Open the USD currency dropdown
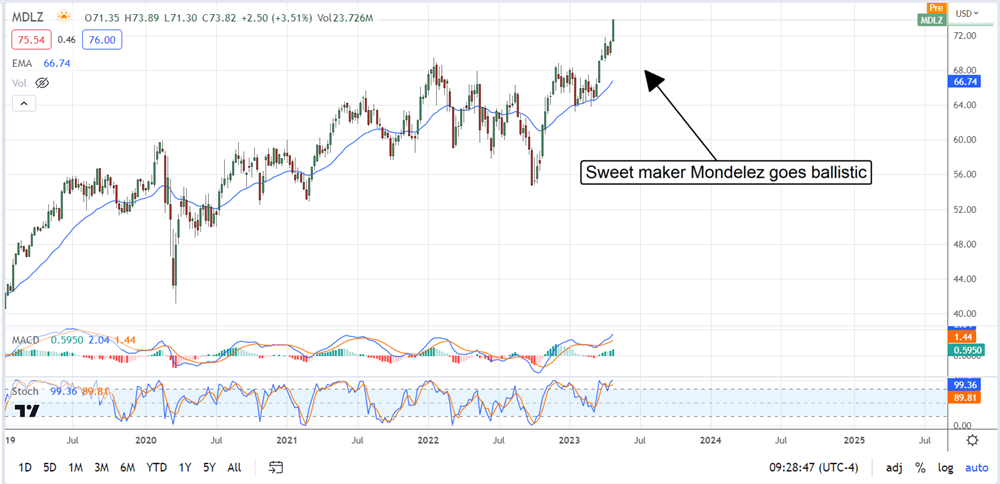Image resolution: width=1000 pixels, height=484 pixels. pos(966,13)
